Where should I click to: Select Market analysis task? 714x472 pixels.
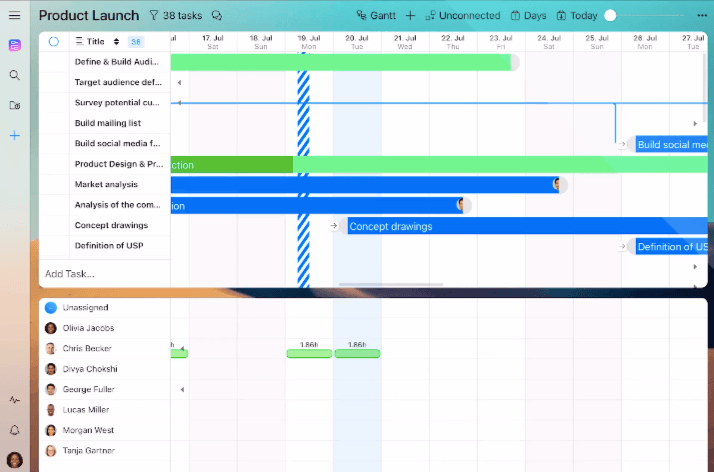pos(105,184)
